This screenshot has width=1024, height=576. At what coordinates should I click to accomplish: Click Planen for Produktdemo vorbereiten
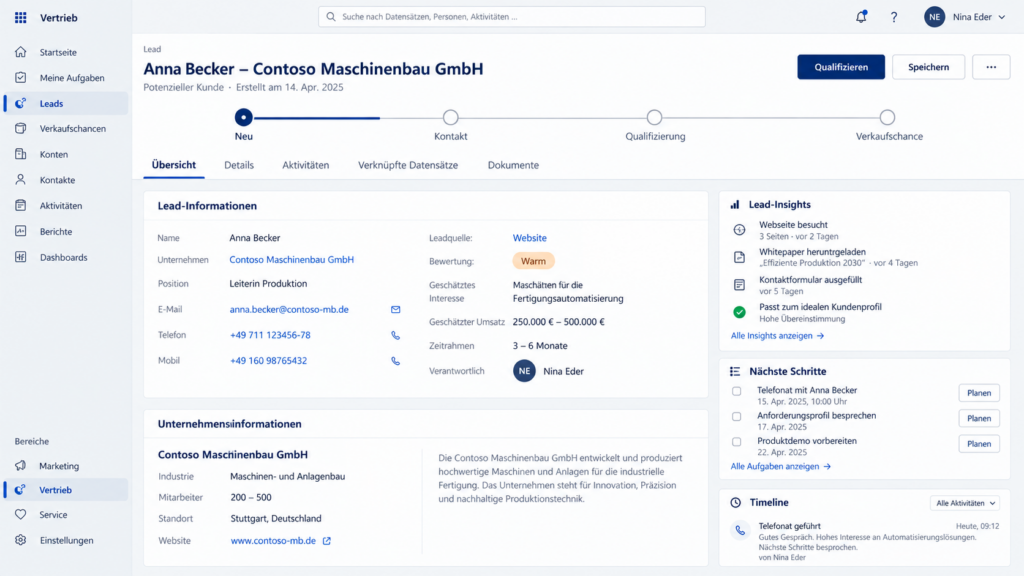point(979,443)
